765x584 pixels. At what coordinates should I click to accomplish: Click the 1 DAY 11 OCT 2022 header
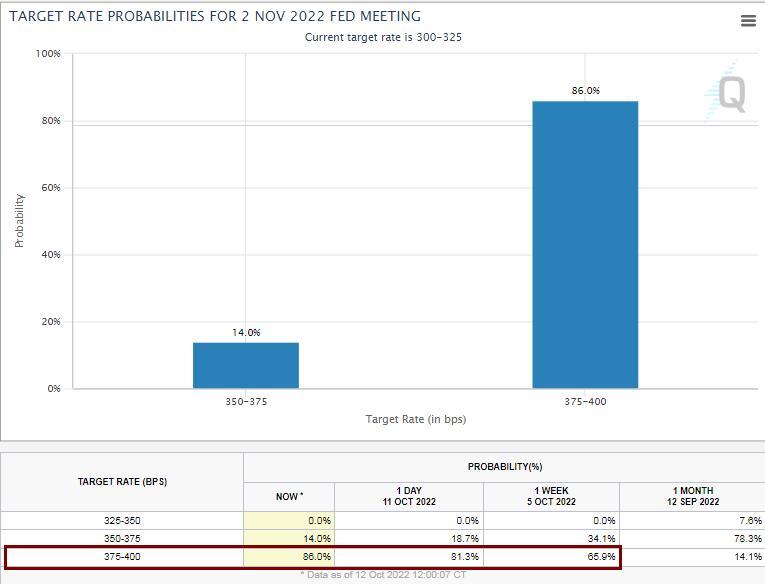click(409, 496)
